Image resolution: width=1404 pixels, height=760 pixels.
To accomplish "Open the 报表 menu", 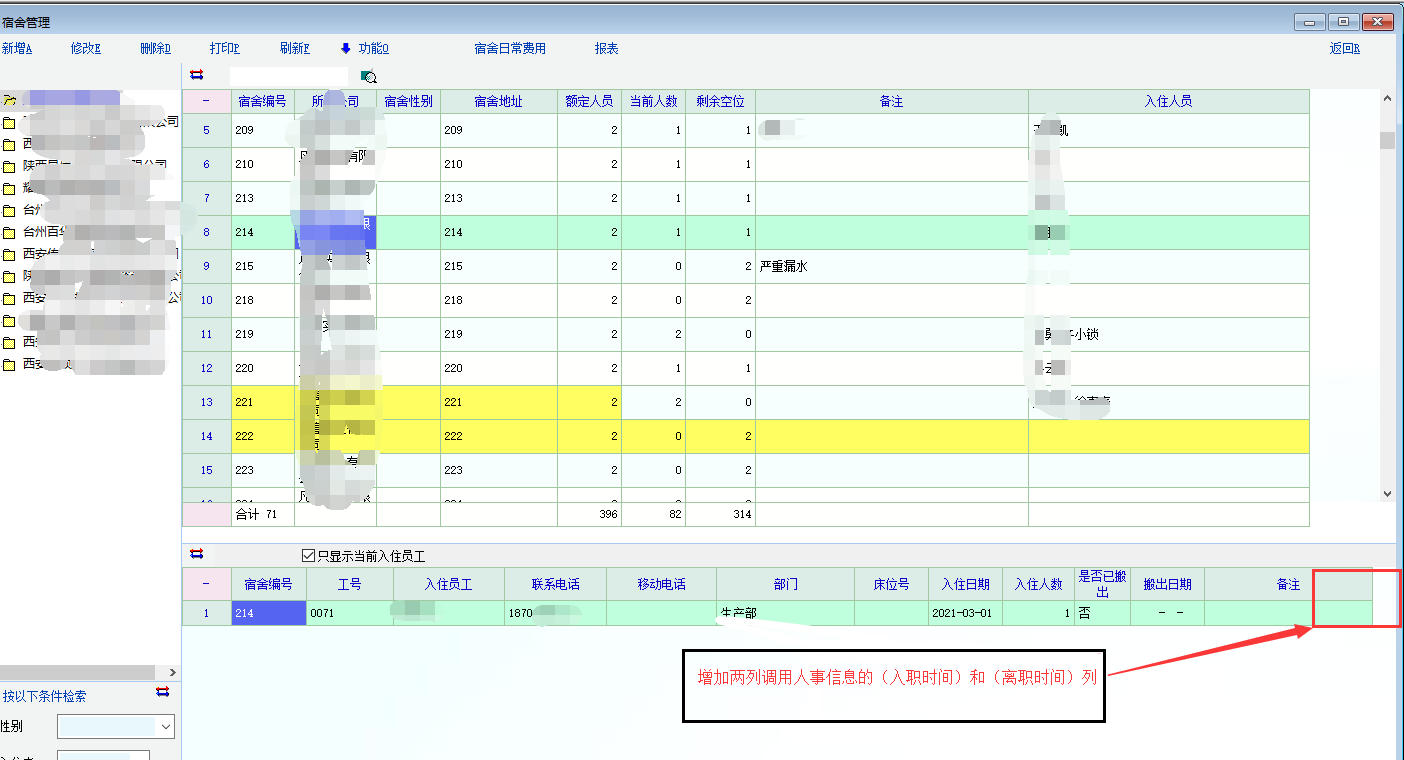I will click(x=606, y=48).
